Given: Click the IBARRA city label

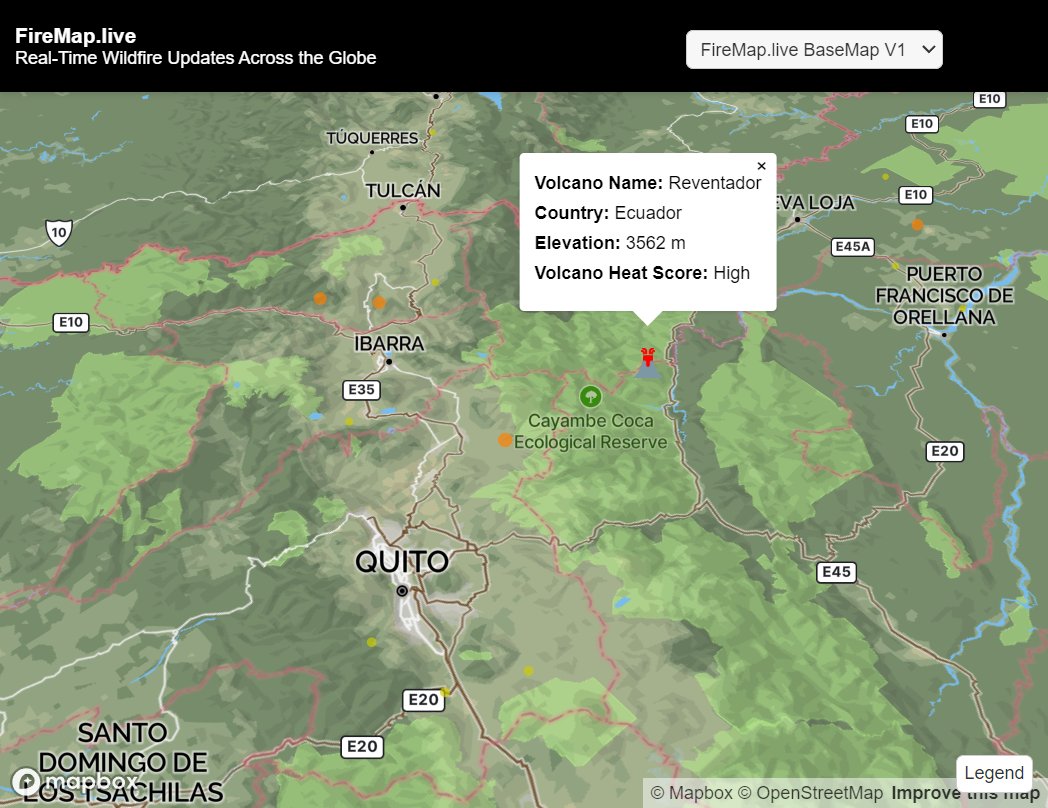Looking at the screenshot, I should pyautogui.click(x=389, y=344).
